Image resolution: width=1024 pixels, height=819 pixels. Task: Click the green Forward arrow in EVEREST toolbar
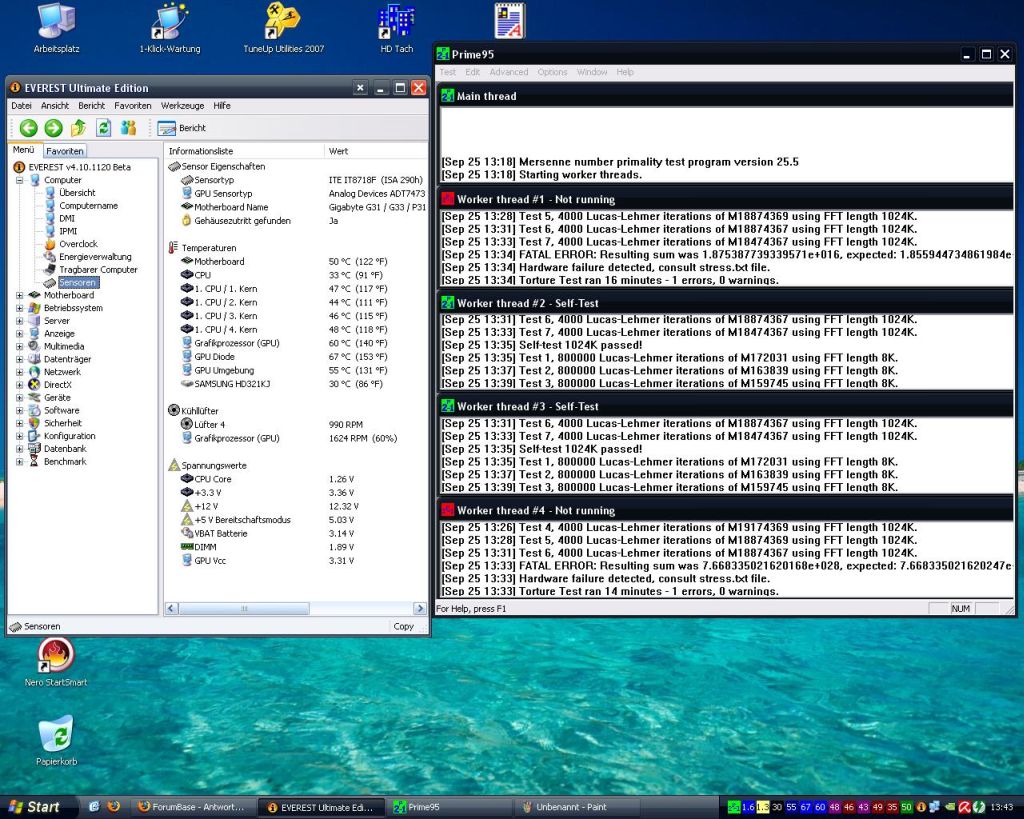tap(54, 128)
